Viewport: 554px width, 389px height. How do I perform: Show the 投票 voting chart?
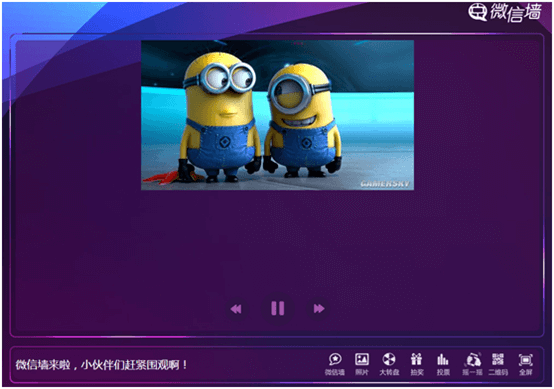(x=443, y=364)
